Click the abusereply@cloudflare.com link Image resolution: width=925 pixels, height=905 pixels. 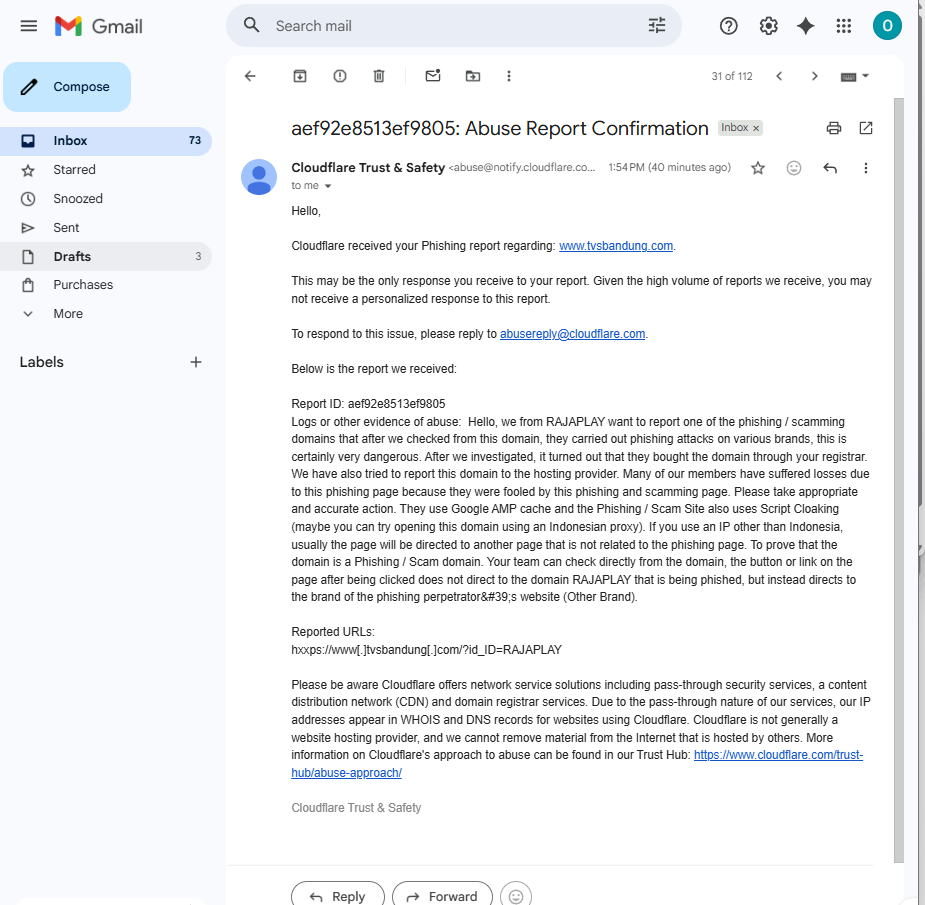(572, 334)
